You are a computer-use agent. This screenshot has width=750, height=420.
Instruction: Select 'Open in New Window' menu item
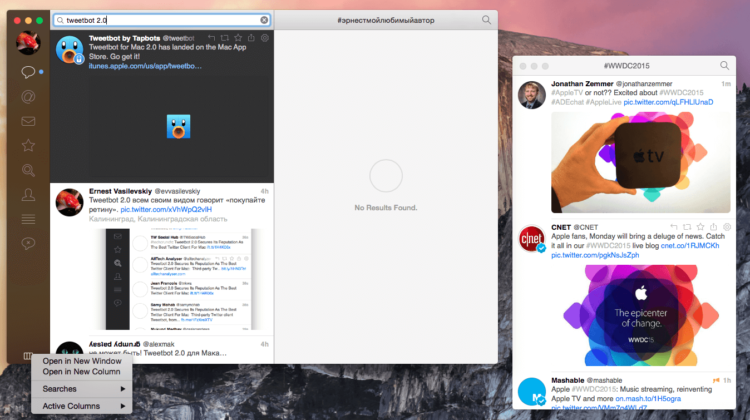click(x=82, y=361)
